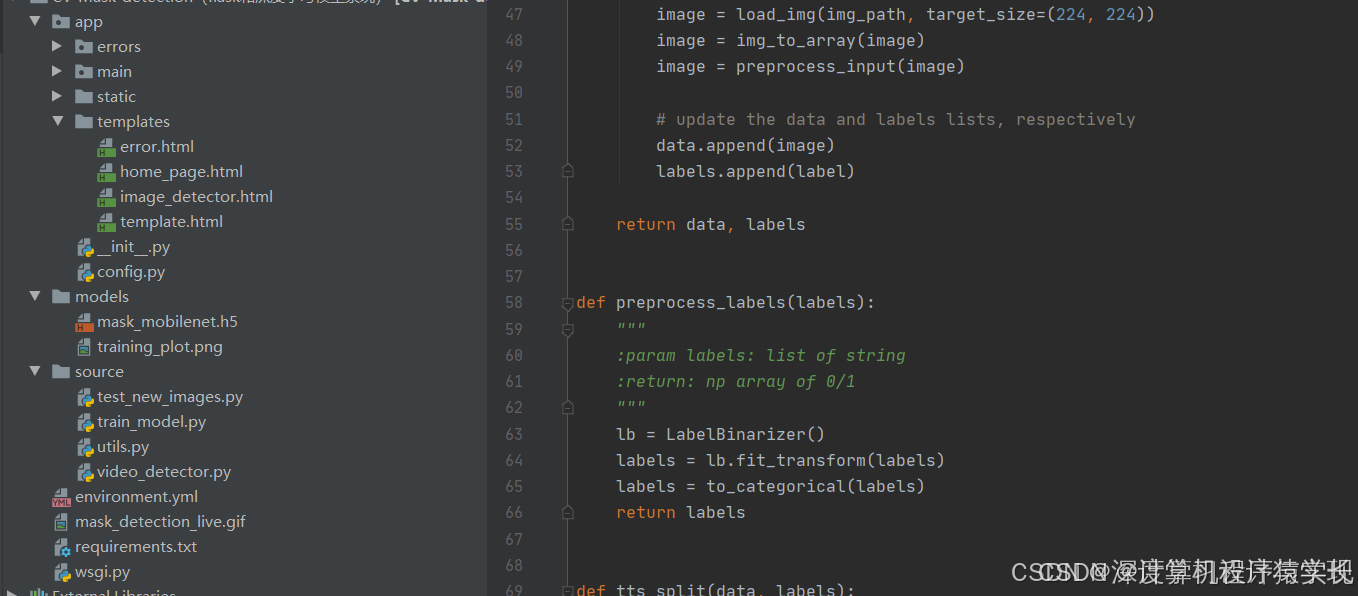Select mask_detection_live.gif in the tree

[x=160, y=522]
